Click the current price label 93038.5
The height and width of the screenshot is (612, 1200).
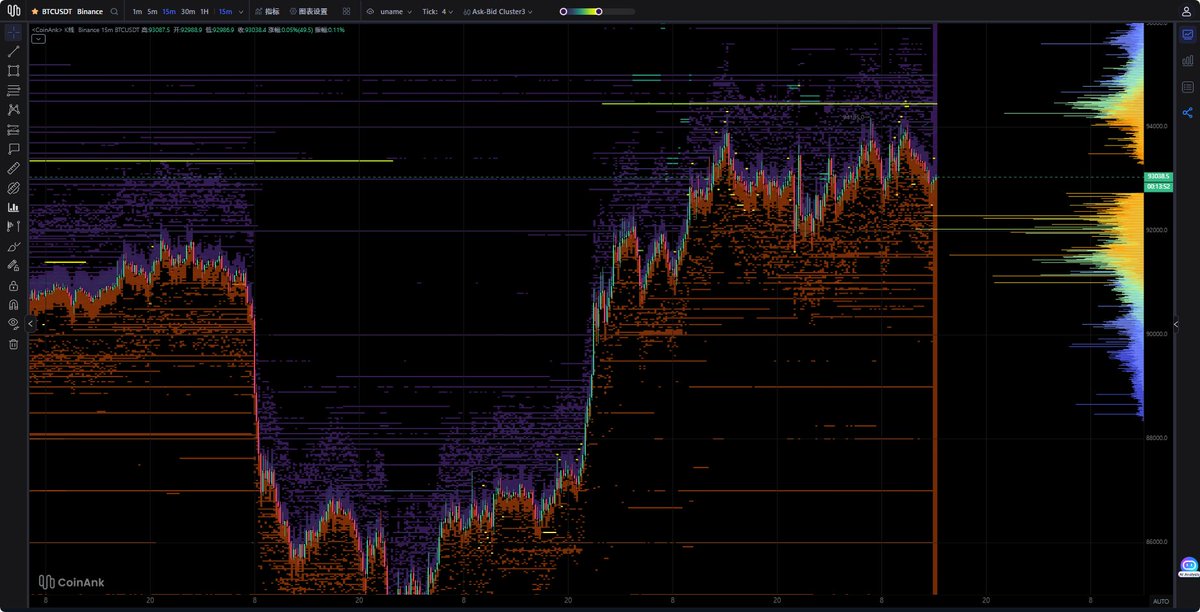click(x=1159, y=176)
